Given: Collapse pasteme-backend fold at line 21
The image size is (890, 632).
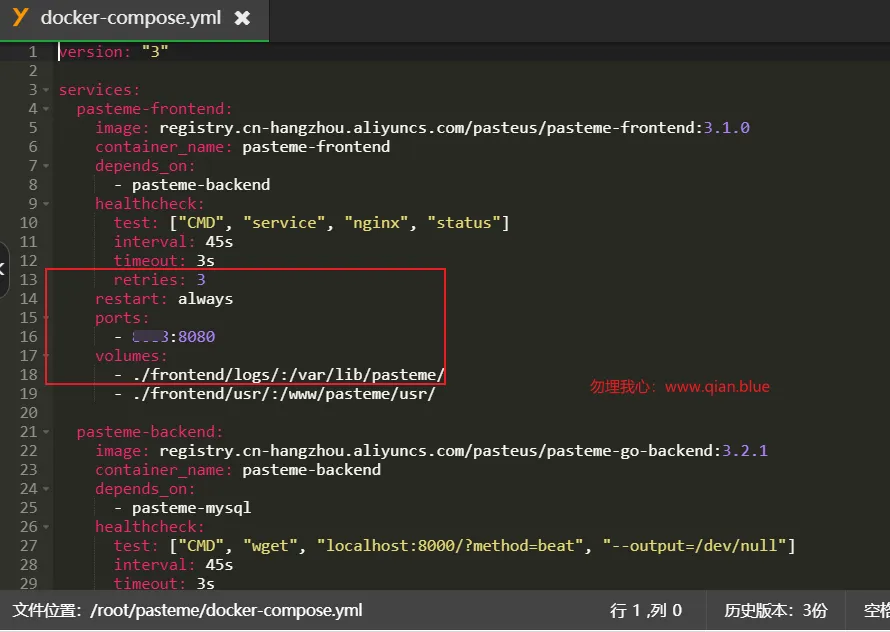Looking at the screenshot, I should [x=46, y=432].
